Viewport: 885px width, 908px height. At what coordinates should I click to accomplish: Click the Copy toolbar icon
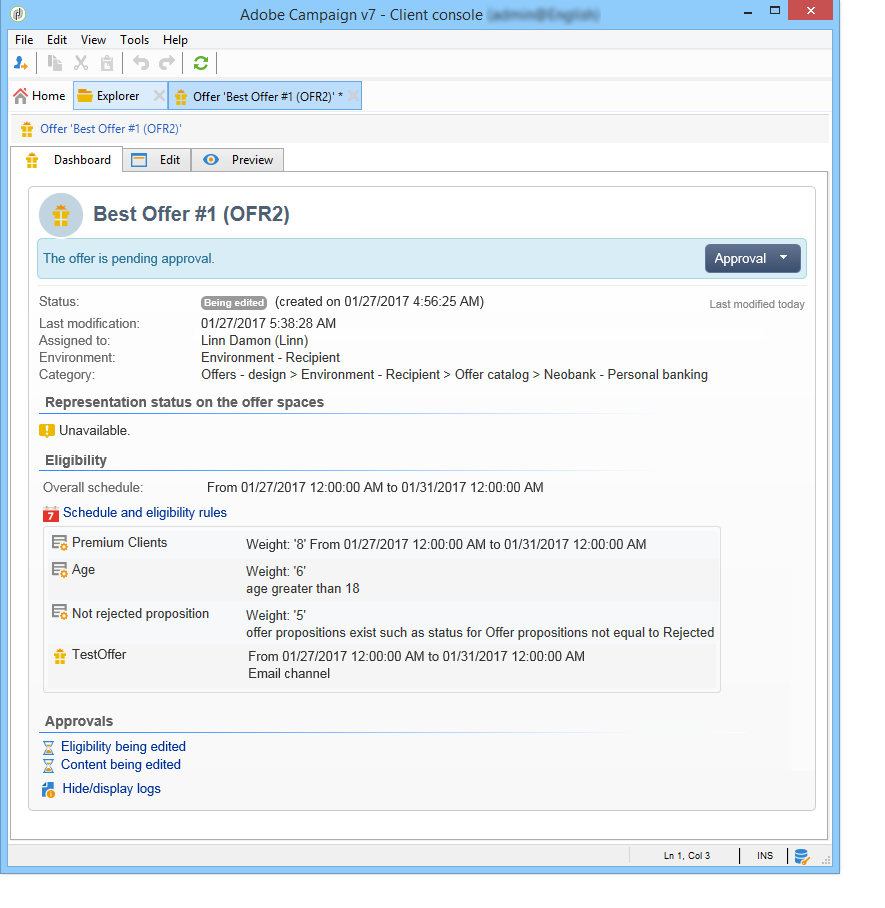coord(55,63)
